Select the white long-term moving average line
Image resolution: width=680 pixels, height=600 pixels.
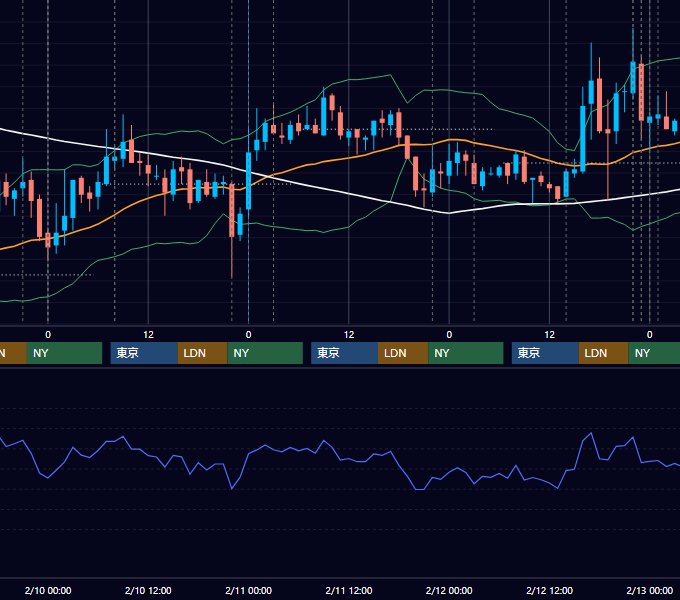349,194
